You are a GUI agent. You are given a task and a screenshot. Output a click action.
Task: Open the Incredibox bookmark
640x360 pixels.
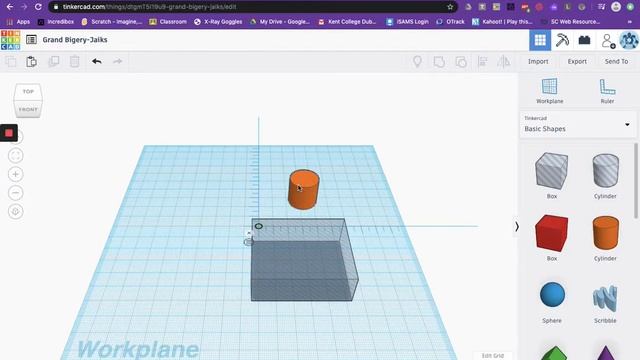pyautogui.click(x=56, y=22)
